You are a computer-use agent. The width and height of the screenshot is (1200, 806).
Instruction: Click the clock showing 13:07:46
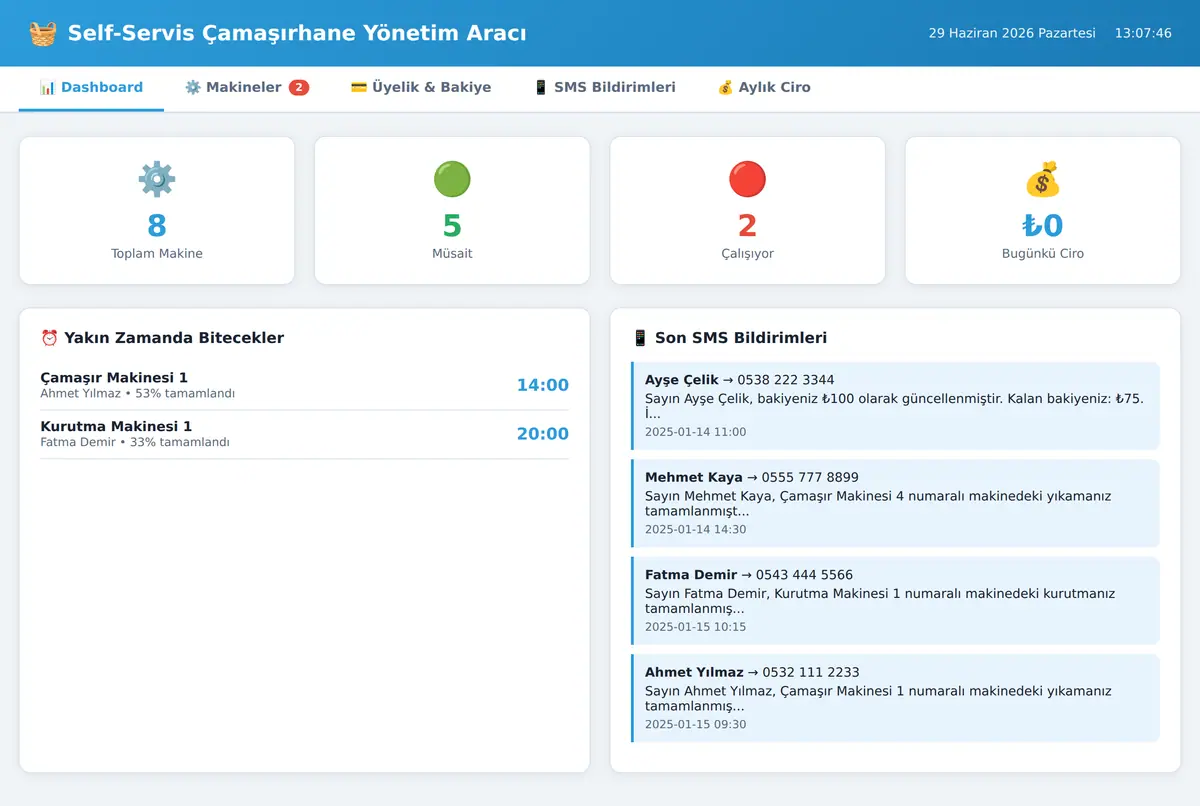(1143, 33)
